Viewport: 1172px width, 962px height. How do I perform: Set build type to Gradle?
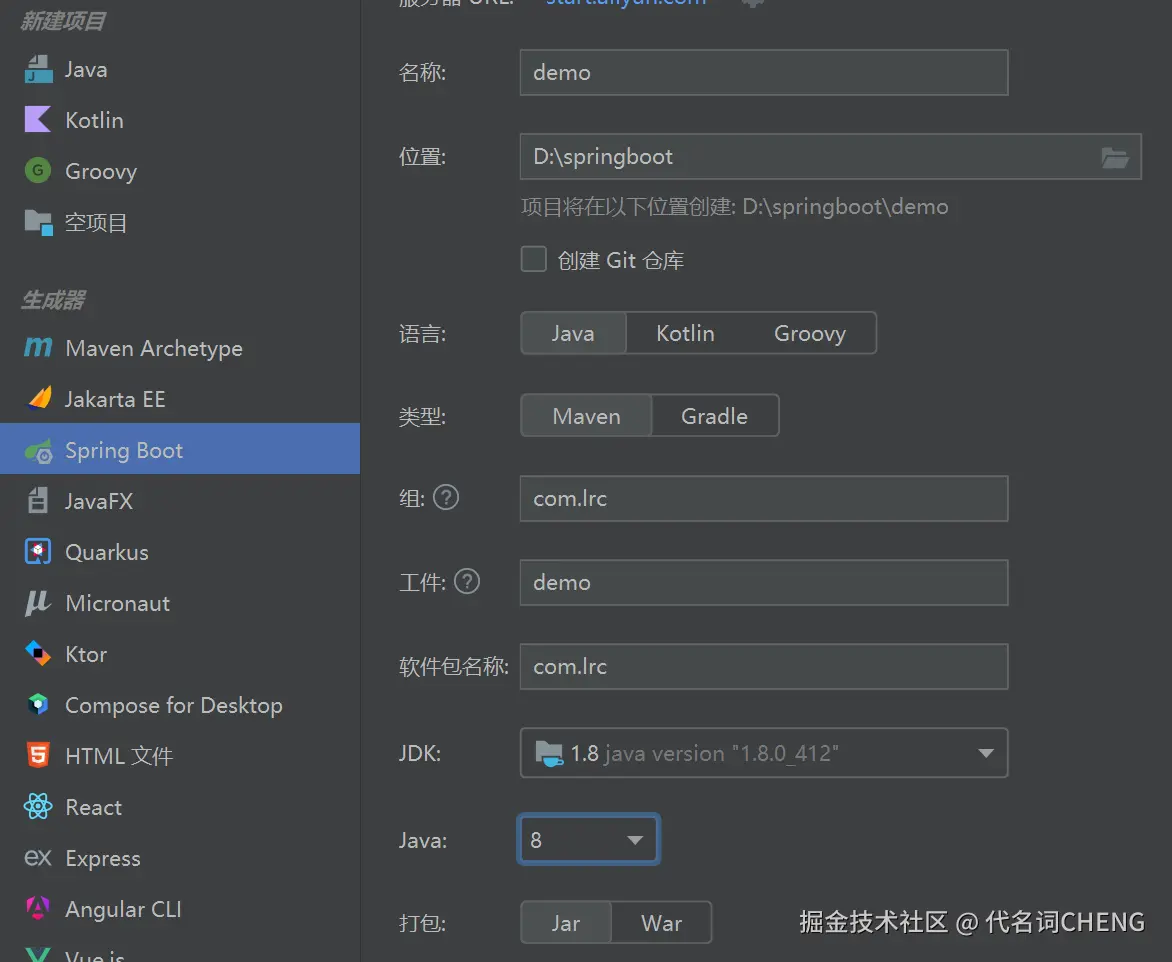tap(714, 416)
